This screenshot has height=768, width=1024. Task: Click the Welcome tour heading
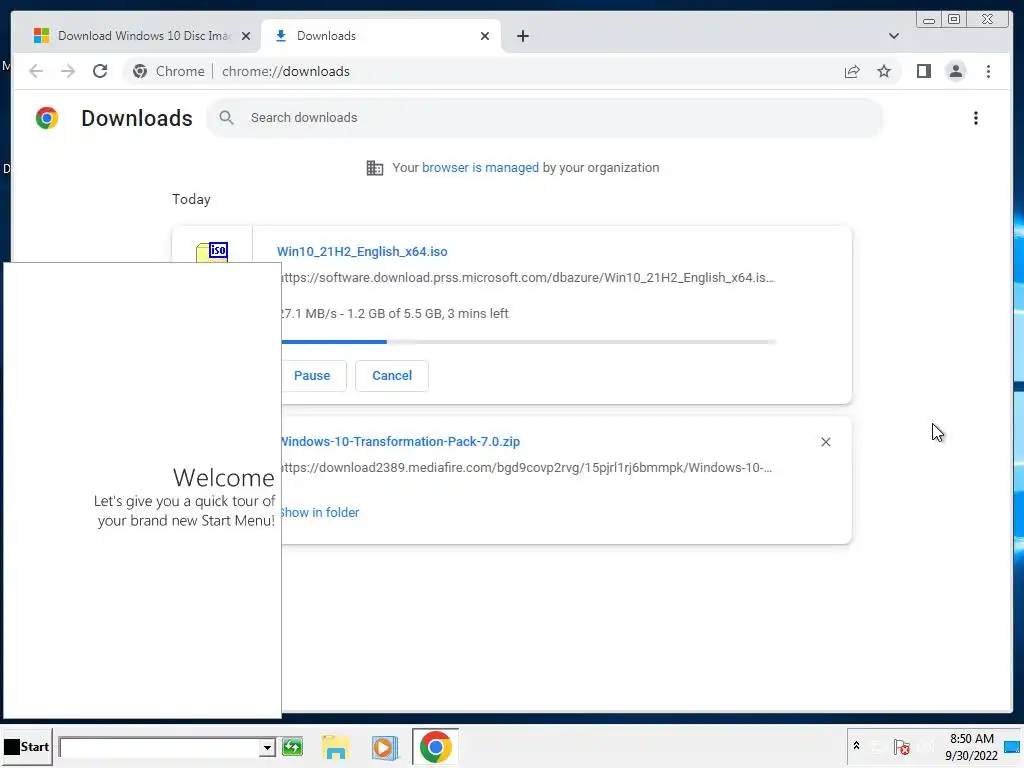point(223,478)
